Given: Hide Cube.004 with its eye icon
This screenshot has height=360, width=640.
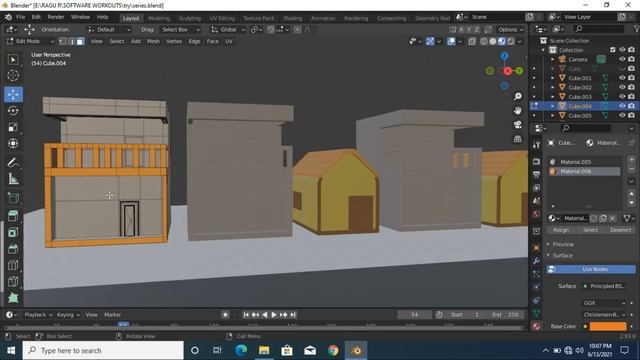Looking at the screenshot, I should click(x=622, y=106).
